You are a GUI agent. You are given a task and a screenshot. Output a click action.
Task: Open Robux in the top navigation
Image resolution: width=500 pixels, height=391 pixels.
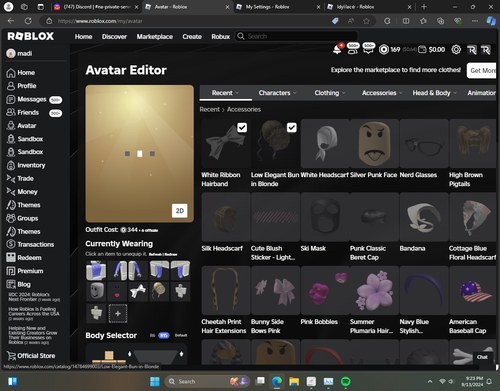coord(221,37)
